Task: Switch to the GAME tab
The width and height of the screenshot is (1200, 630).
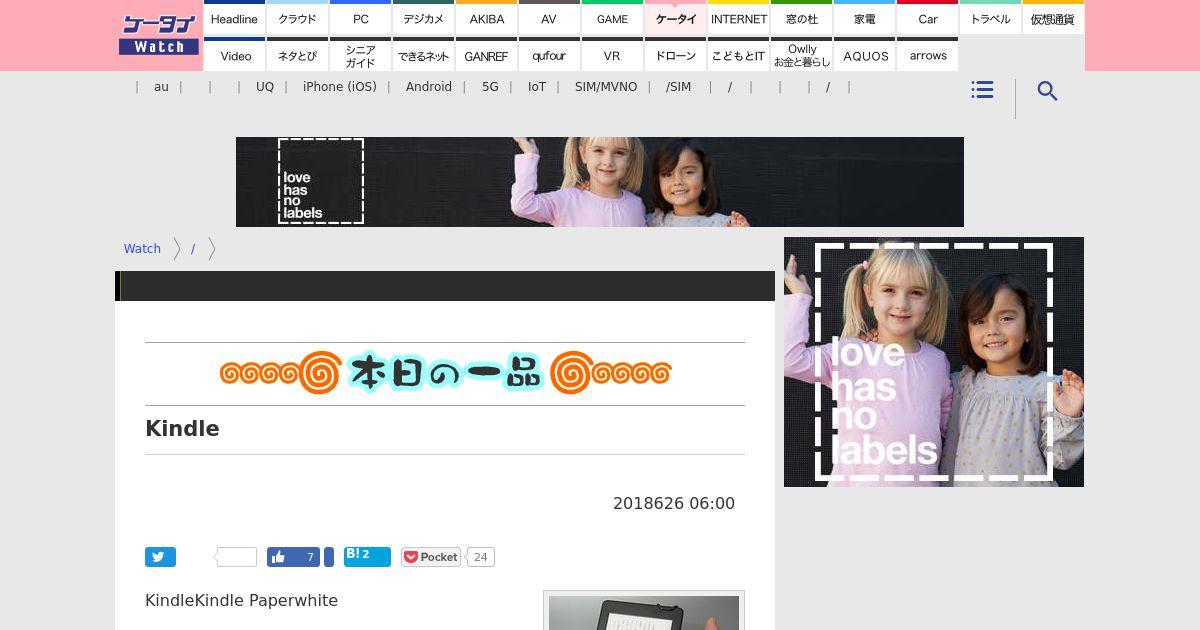Action: tap(612, 17)
